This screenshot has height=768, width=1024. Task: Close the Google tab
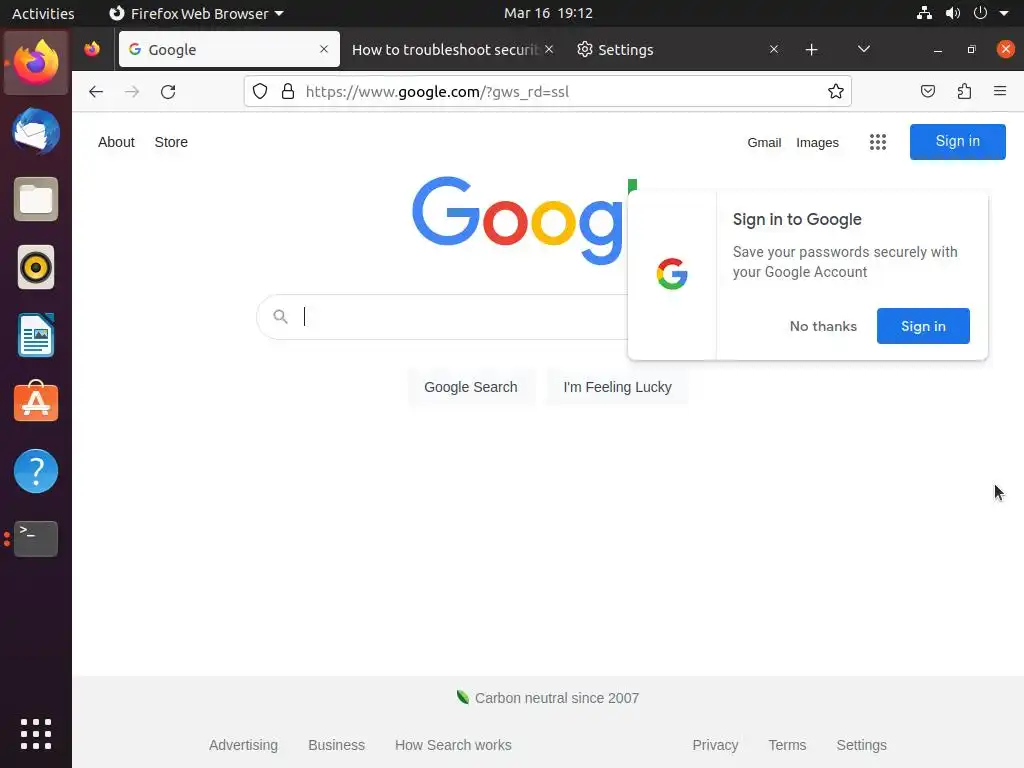click(x=324, y=49)
